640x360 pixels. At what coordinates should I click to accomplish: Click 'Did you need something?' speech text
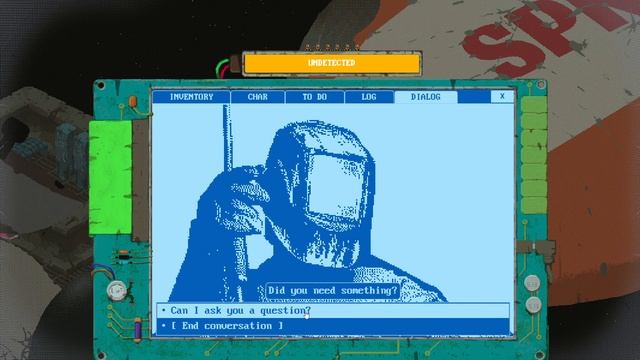pyautogui.click(x=333, y=291)
